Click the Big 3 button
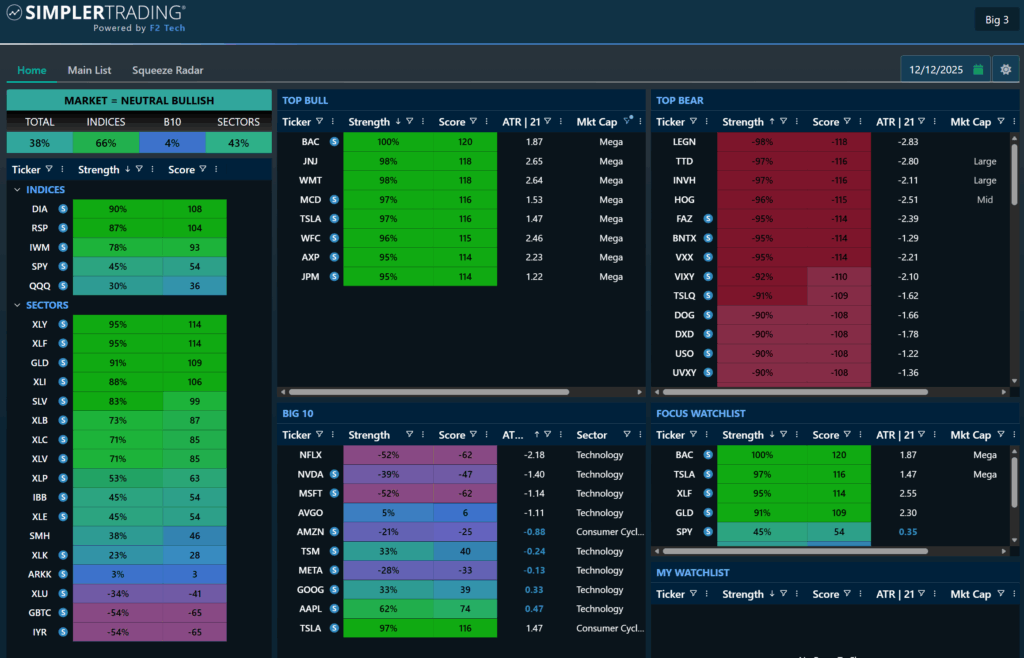The width and height of the screenshot is (1024, 658). click(x=996, y=19)
